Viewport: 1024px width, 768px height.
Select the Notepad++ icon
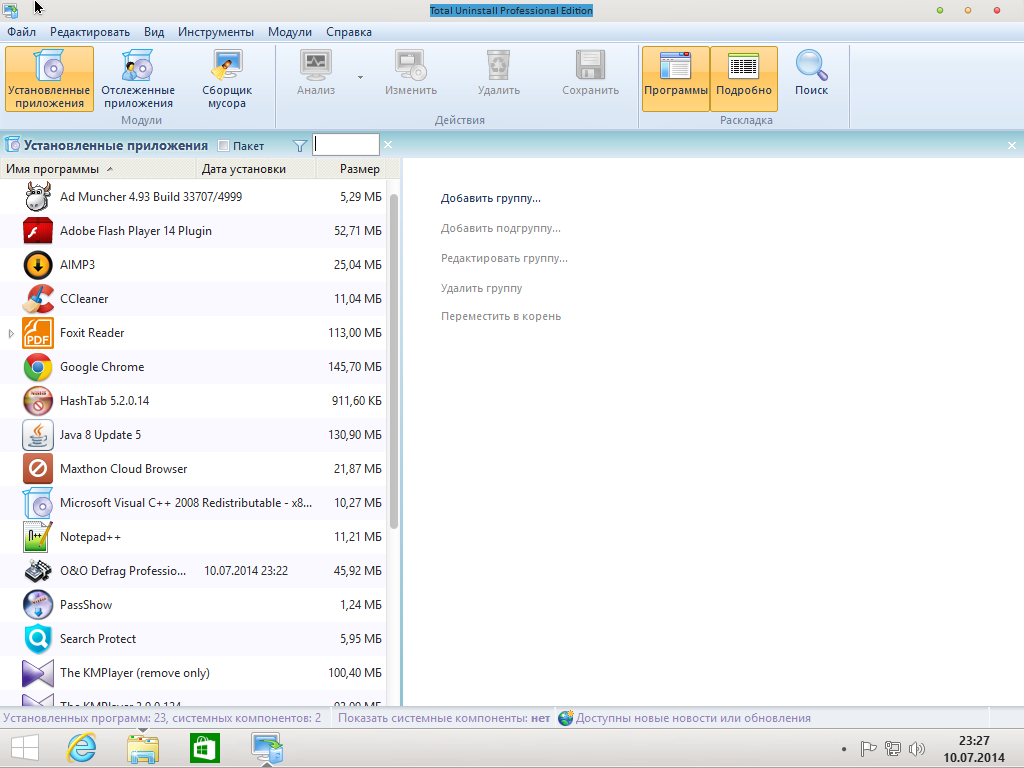38,537
